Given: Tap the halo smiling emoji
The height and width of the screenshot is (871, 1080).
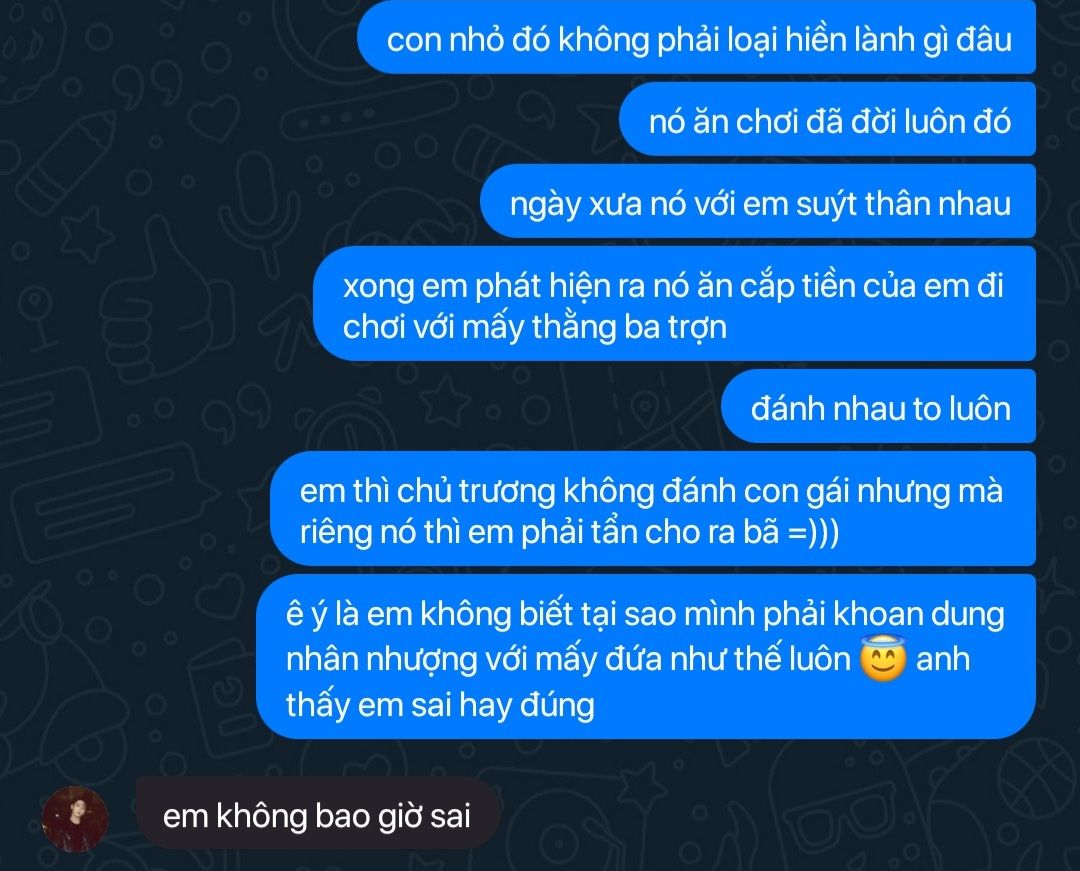Looking at the screenshot, I should [883, 660].
